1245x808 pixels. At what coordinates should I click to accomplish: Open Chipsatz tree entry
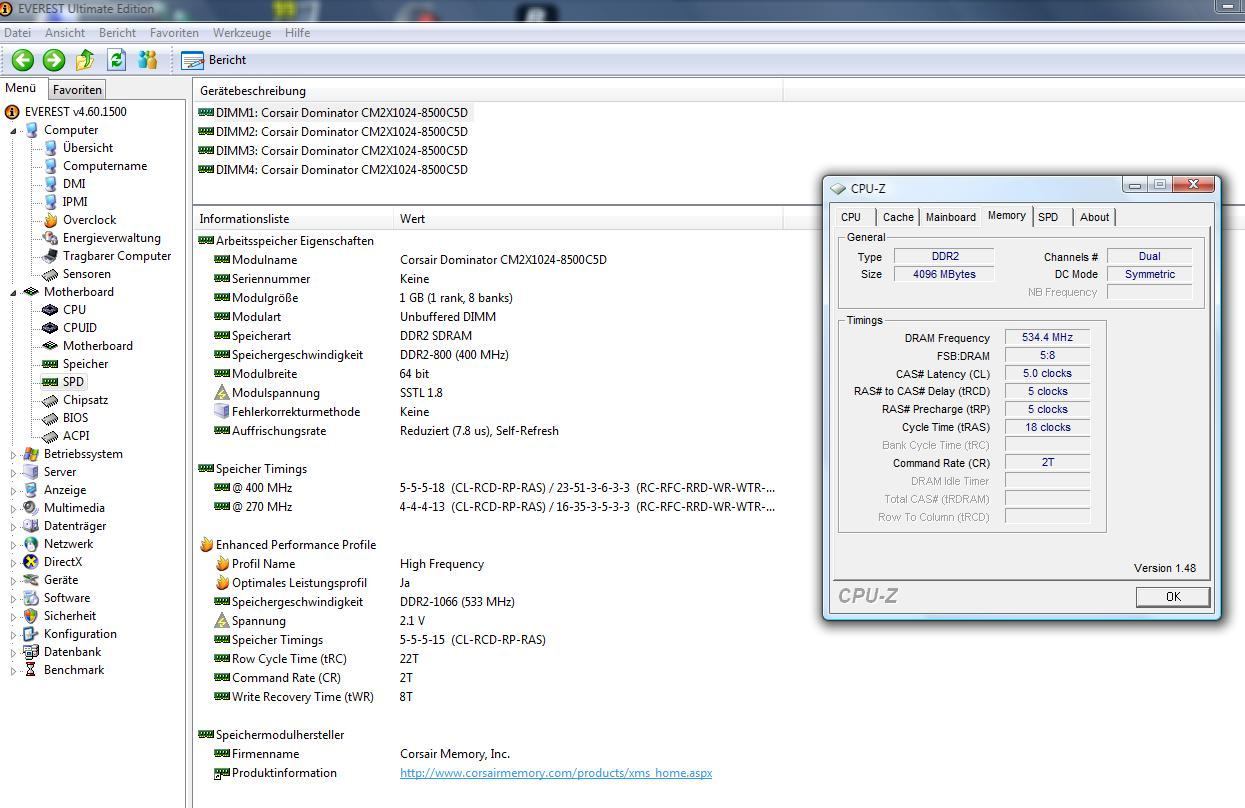pyautogui.click(x=86, y=400)
